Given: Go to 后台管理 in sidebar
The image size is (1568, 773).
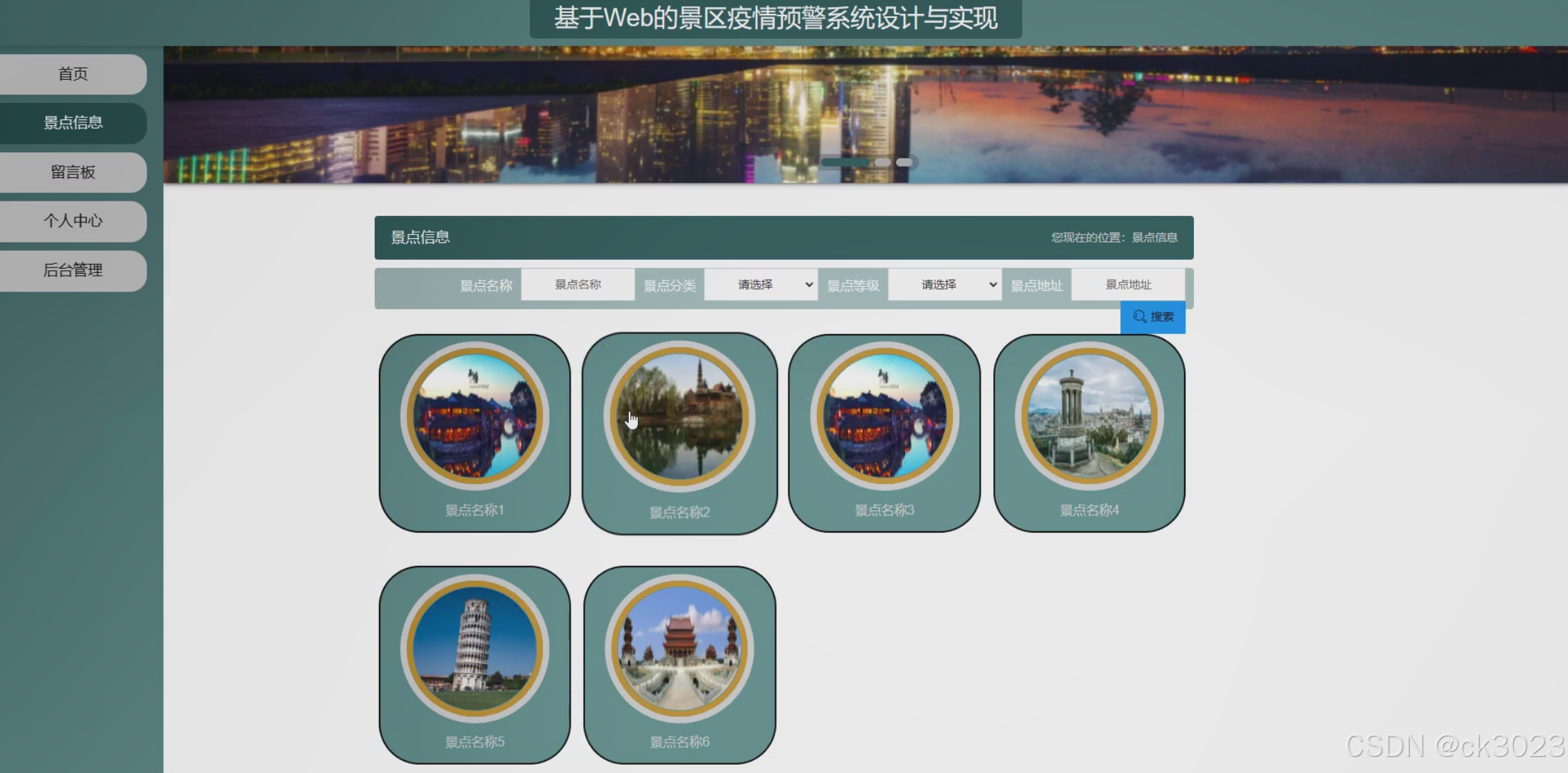Looking at the screenshot, I should [73, 270].
